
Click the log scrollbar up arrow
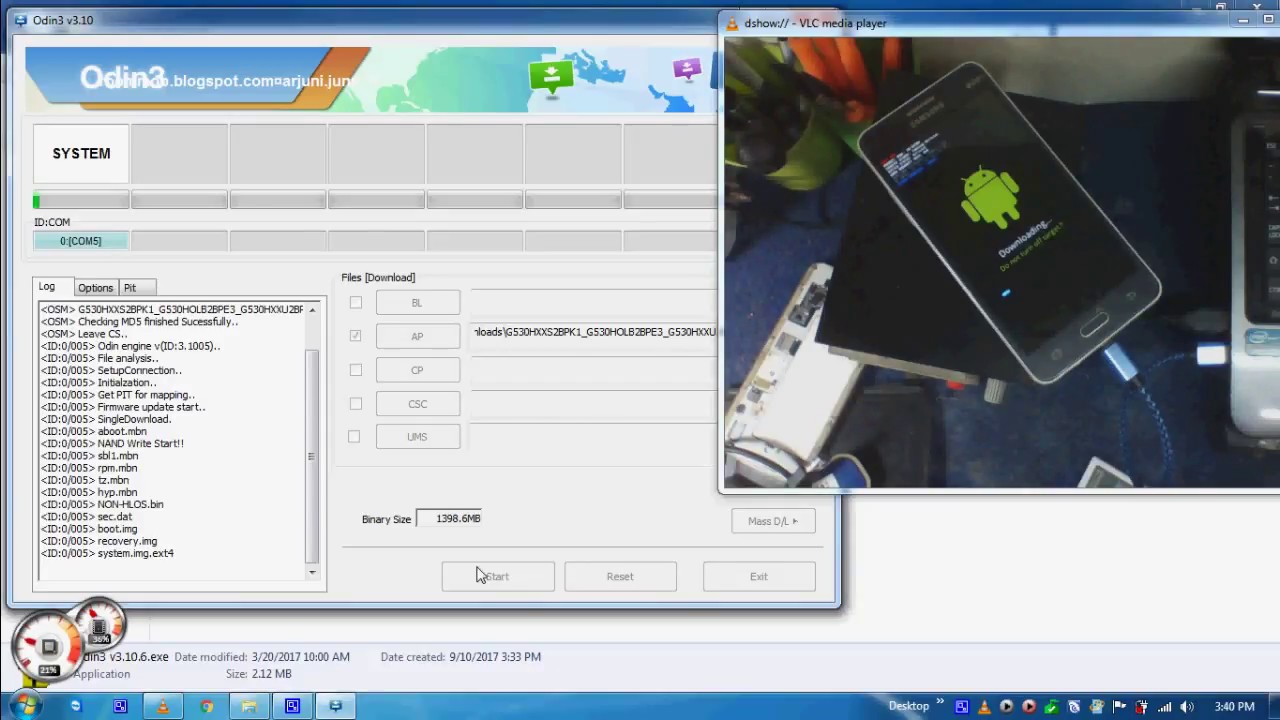pos(312,310)
